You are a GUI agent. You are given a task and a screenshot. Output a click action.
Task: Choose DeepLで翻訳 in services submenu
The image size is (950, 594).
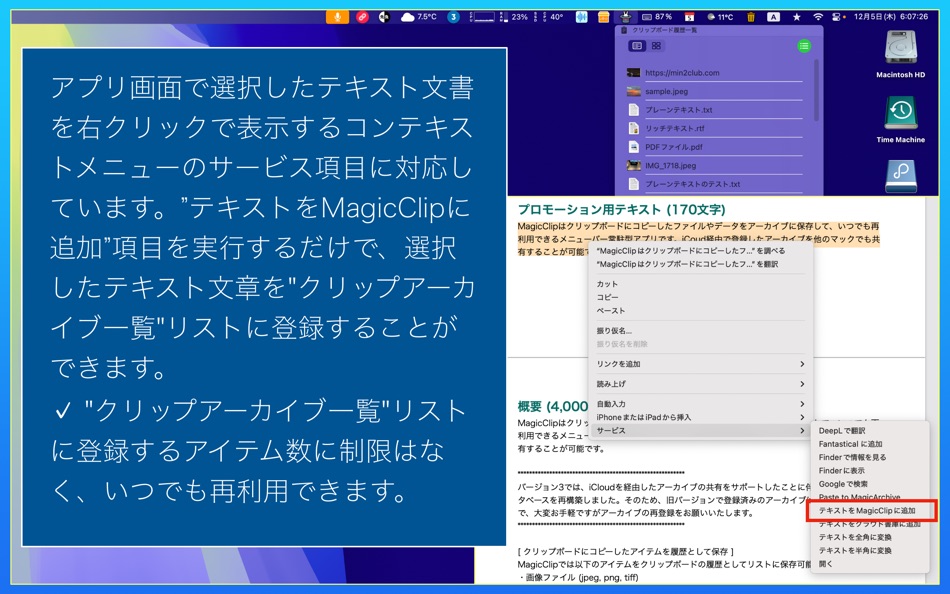coord(870,431)
